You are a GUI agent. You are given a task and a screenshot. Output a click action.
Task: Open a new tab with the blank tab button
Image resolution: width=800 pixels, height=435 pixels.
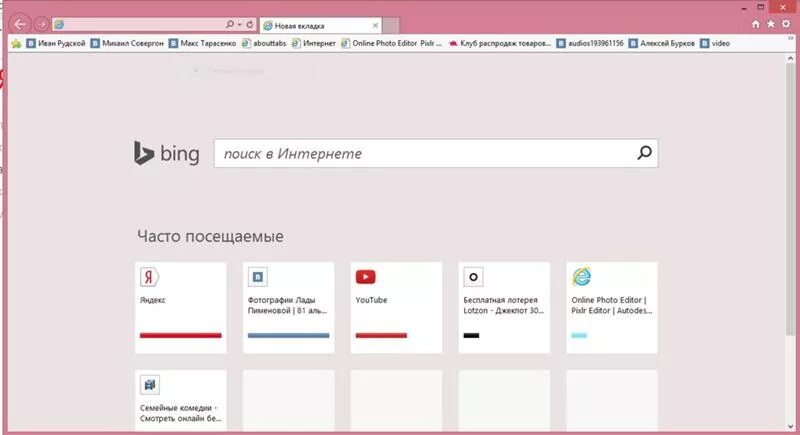click(391, 25)
